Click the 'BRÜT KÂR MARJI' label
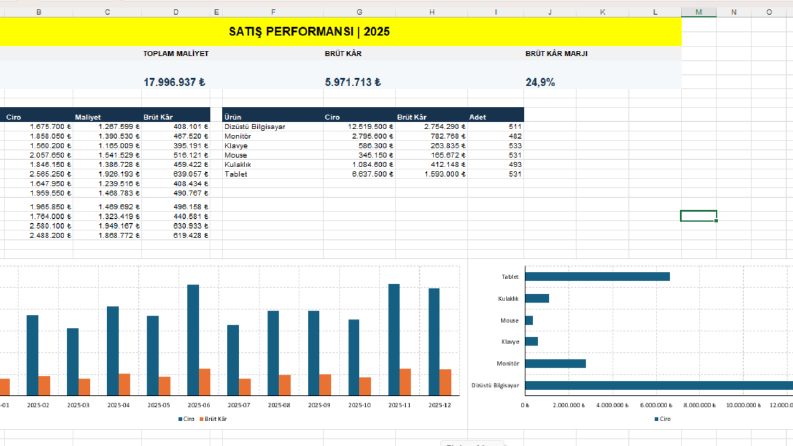793x446 pixels. (556, 54)
